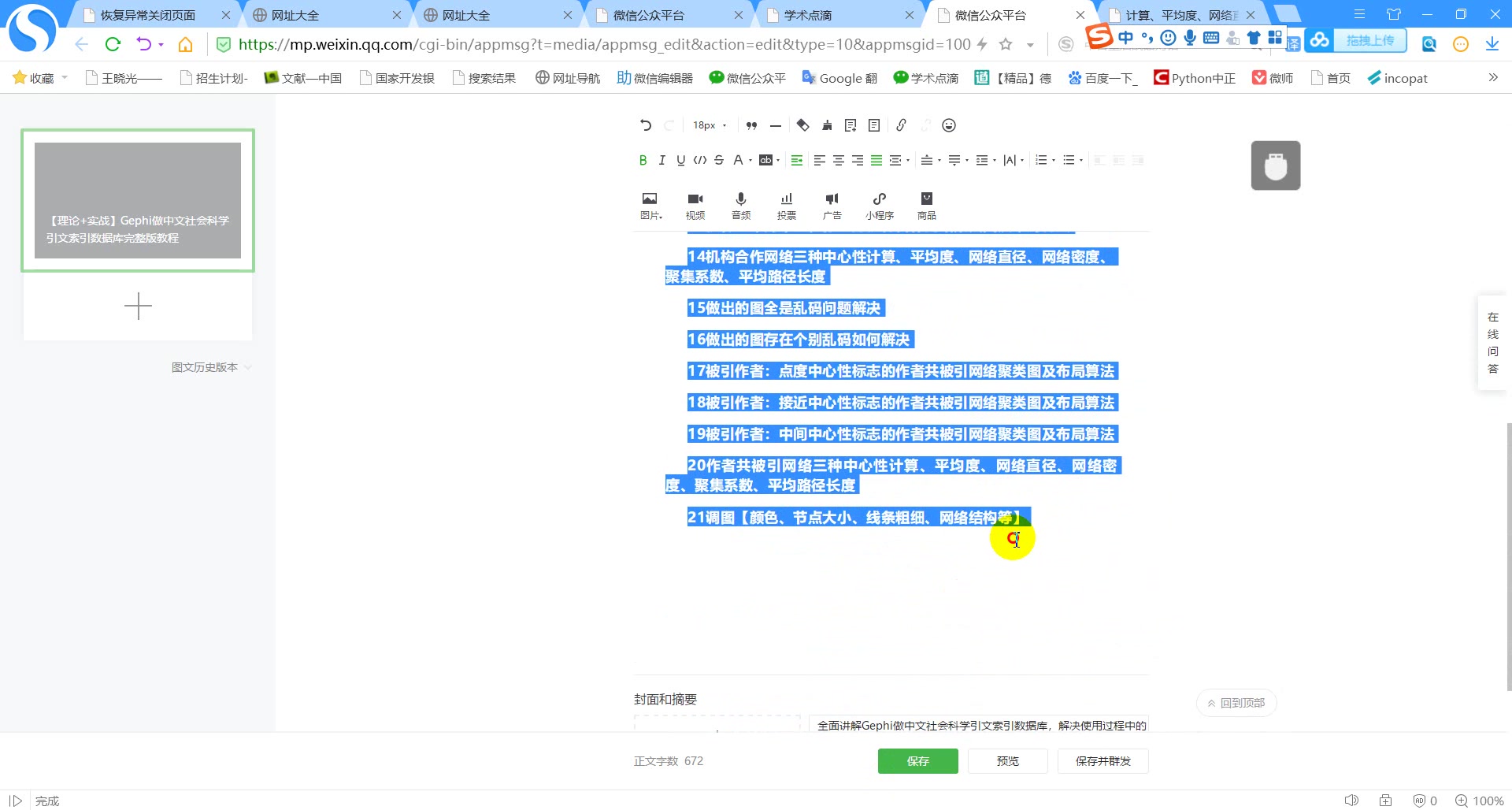Toggle underline formatting
Viewport: 1512px width, 810px height.
point(681,160)
